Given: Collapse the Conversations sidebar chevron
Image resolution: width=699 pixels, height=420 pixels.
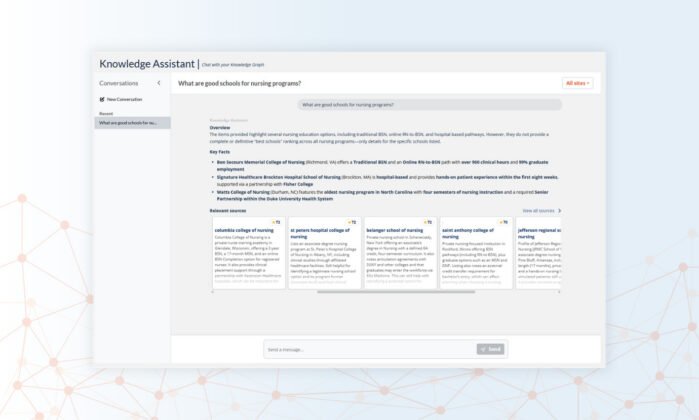Looking at the screenshot, I should click(x=159, y=83).
